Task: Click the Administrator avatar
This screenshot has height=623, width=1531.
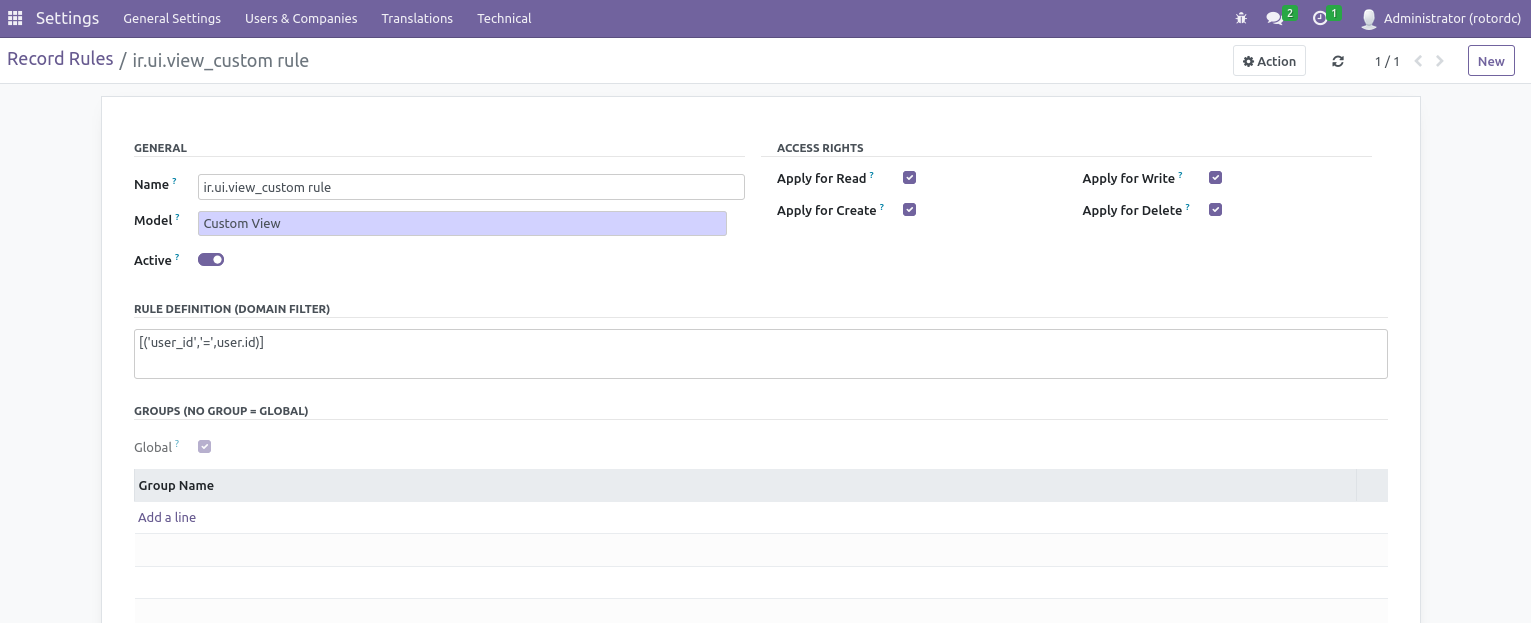Action: click(1368, 17)
